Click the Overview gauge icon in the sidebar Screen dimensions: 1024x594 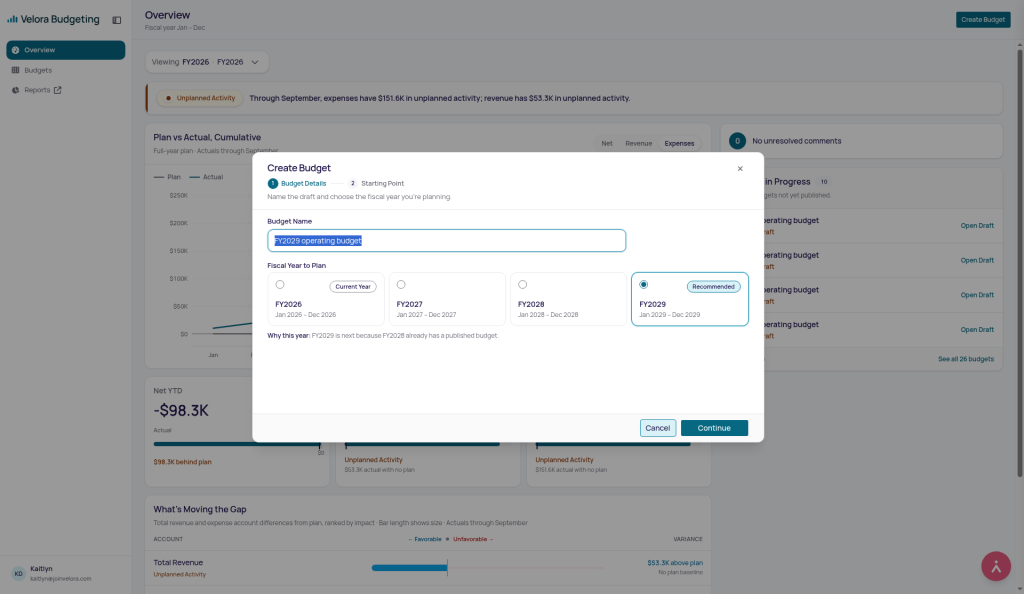pos(16,50)
